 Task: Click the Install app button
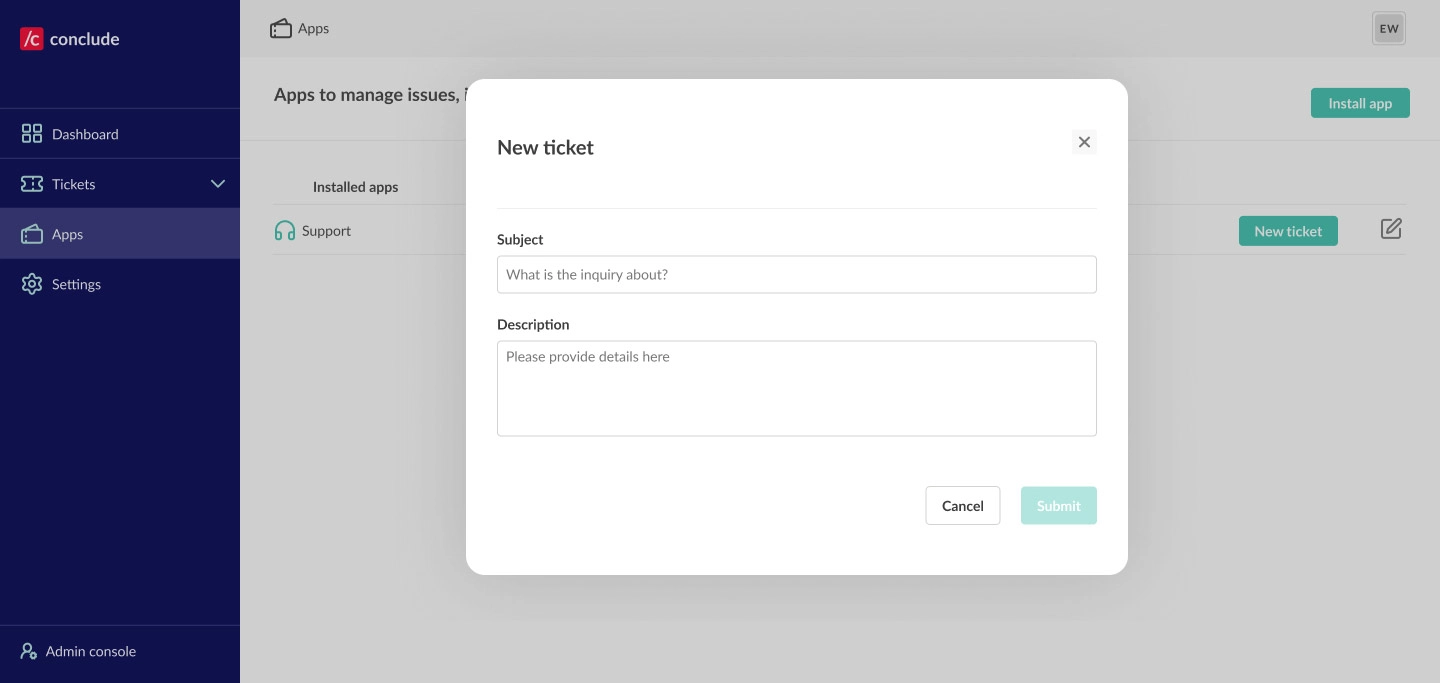coord(1359,103)
